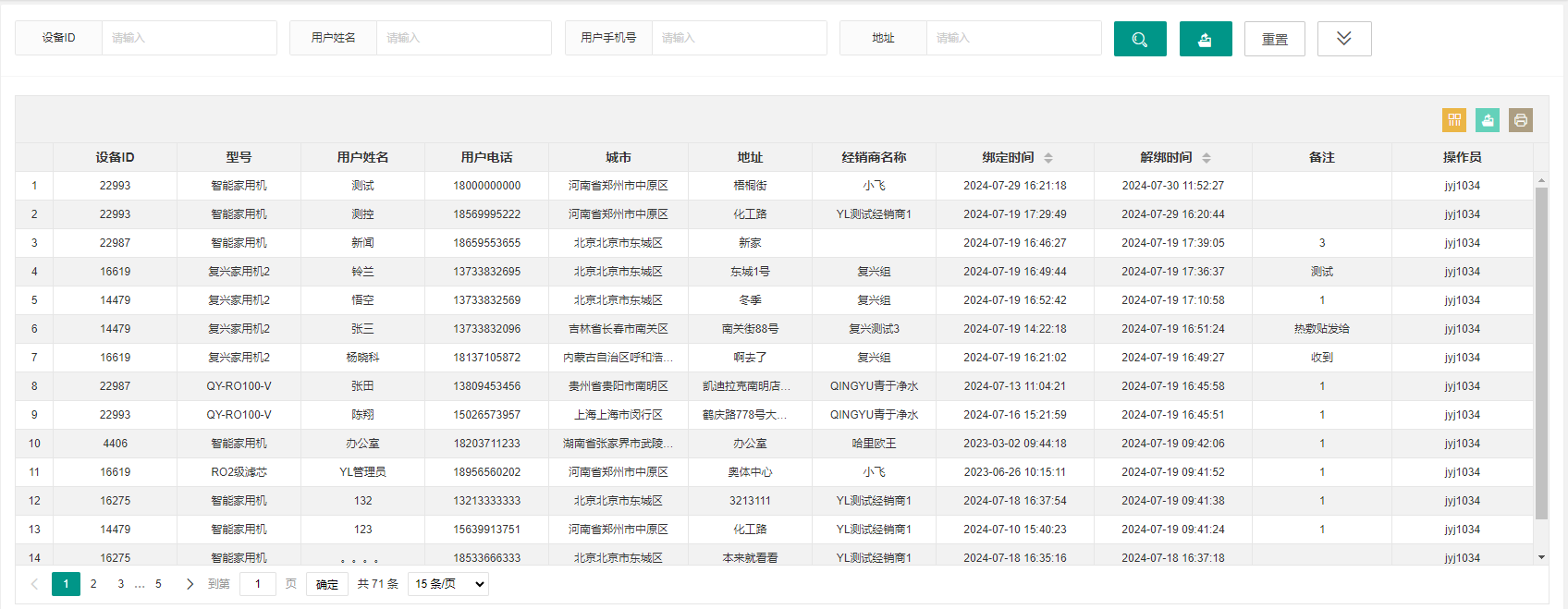Viewport: 1568px width, 609px height.
Task: Click user name 铃兰 cell
Action: [362, 272]
